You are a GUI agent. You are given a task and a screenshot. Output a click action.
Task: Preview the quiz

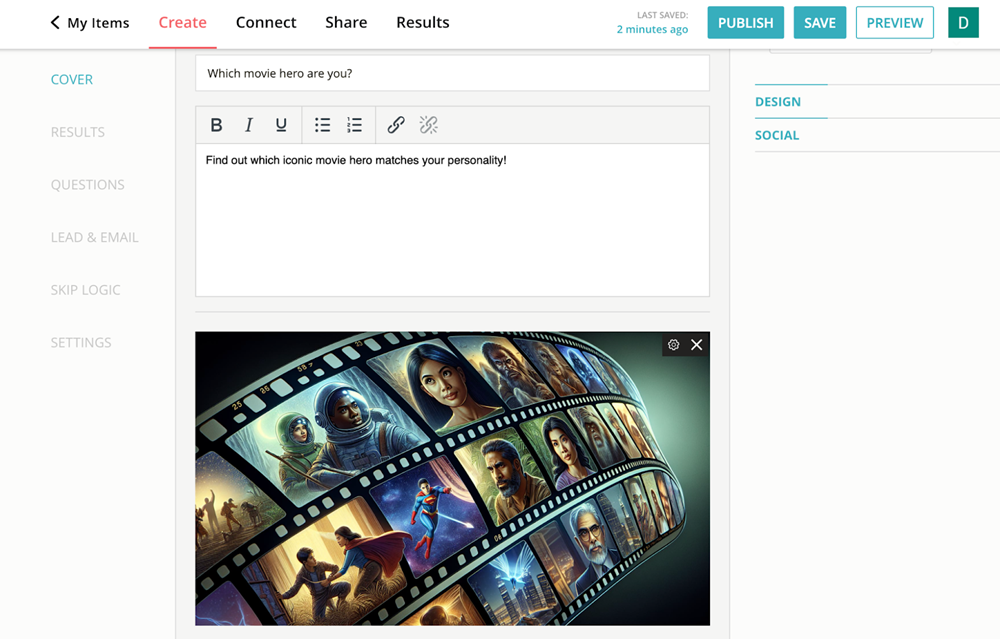pyautogui.click(x=894, y=21)
